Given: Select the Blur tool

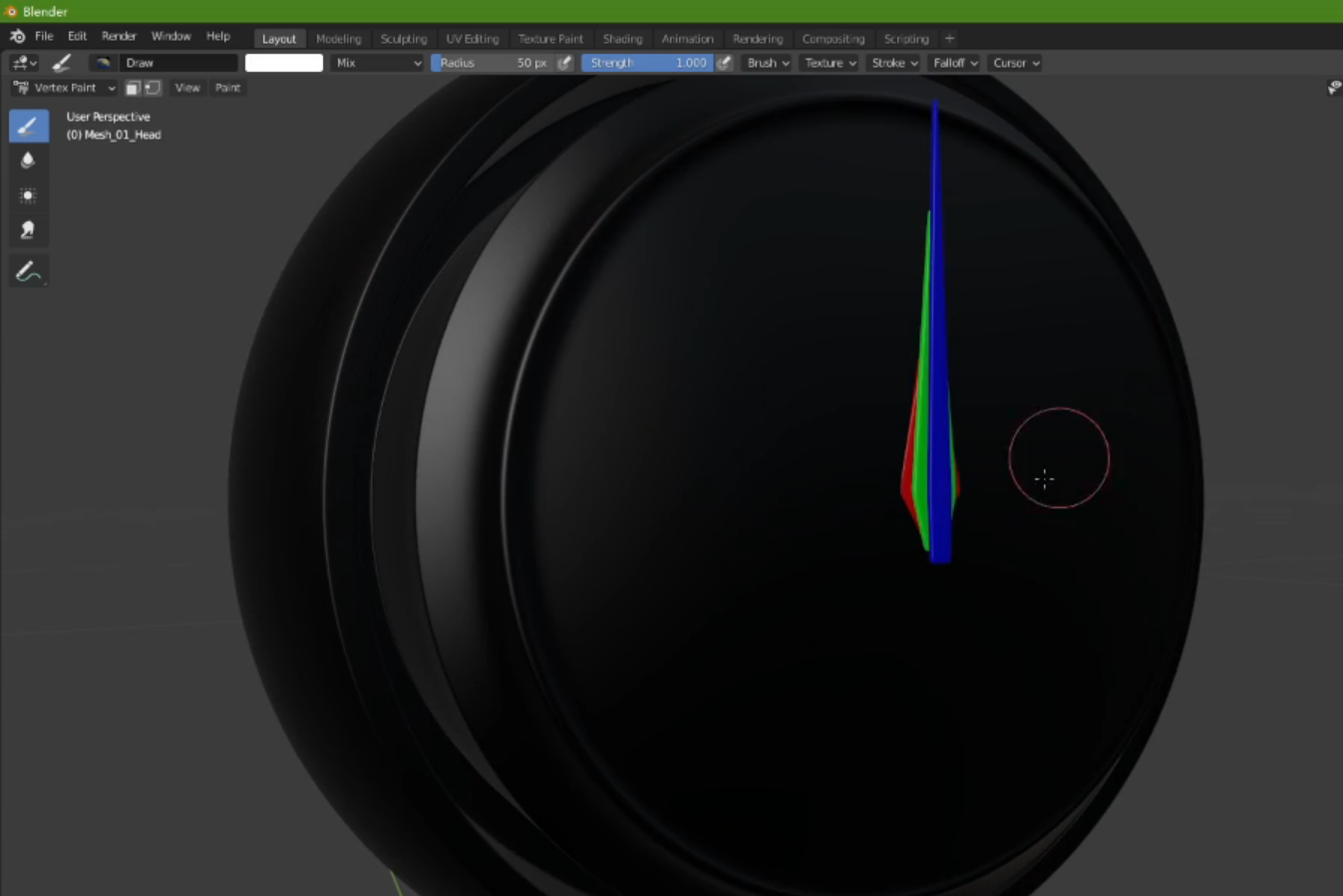Looking at the screenshot, I should click(28, 160).
